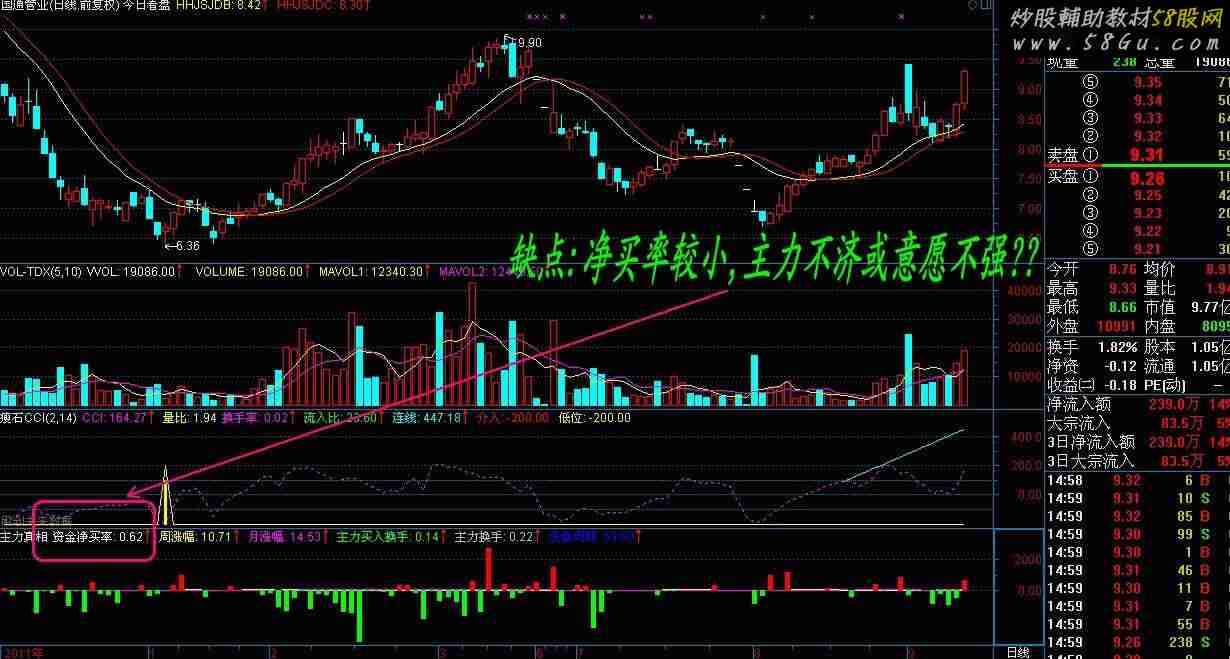This screenshot has height=659, width=1230.
Task: Select the 月涨幅: 14.53 value
Action: 285,537
